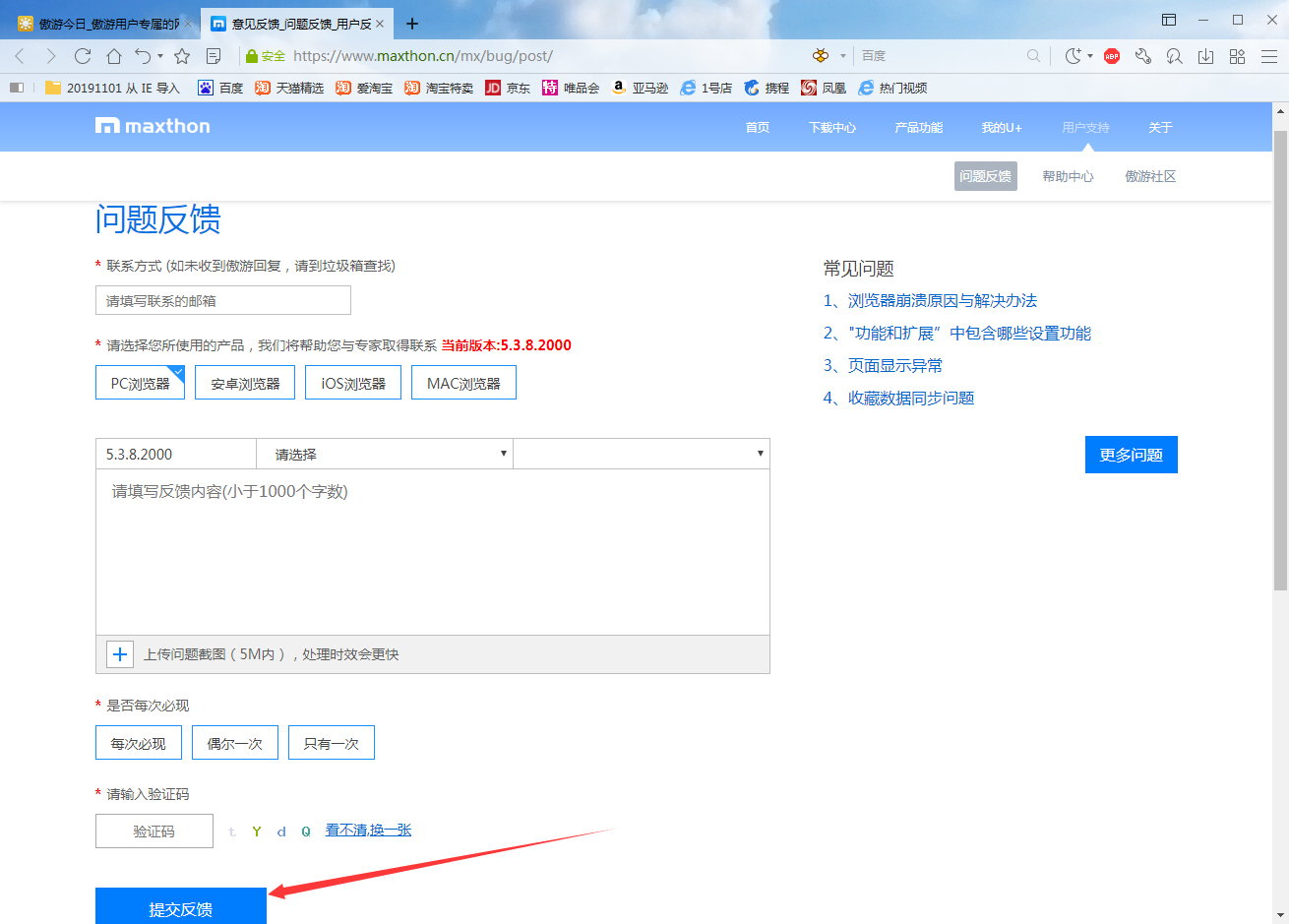
Task: Open the split screen grid icon
Action: (1236, 57)
